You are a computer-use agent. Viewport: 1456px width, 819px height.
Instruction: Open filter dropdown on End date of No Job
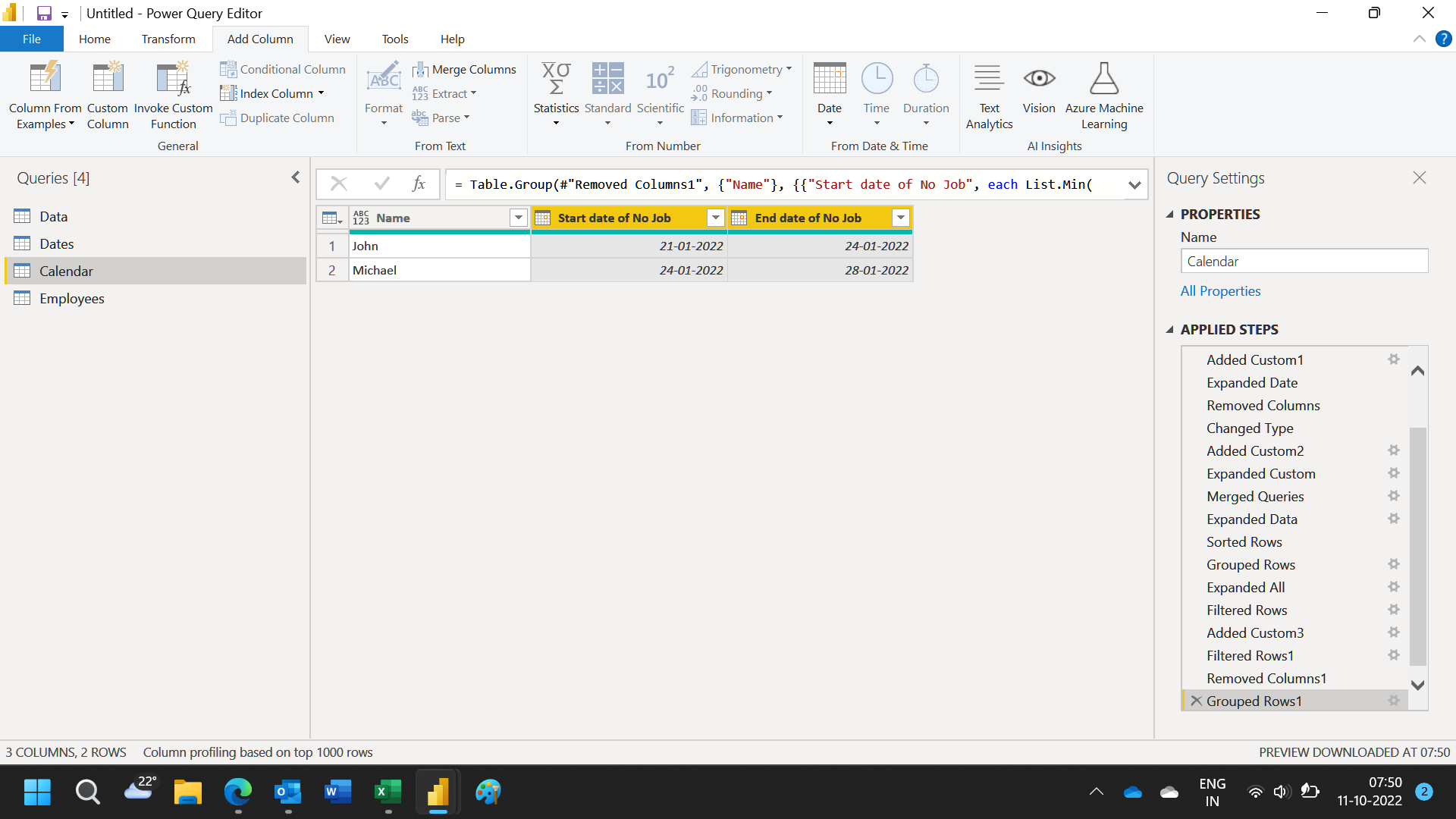(900, 218)
